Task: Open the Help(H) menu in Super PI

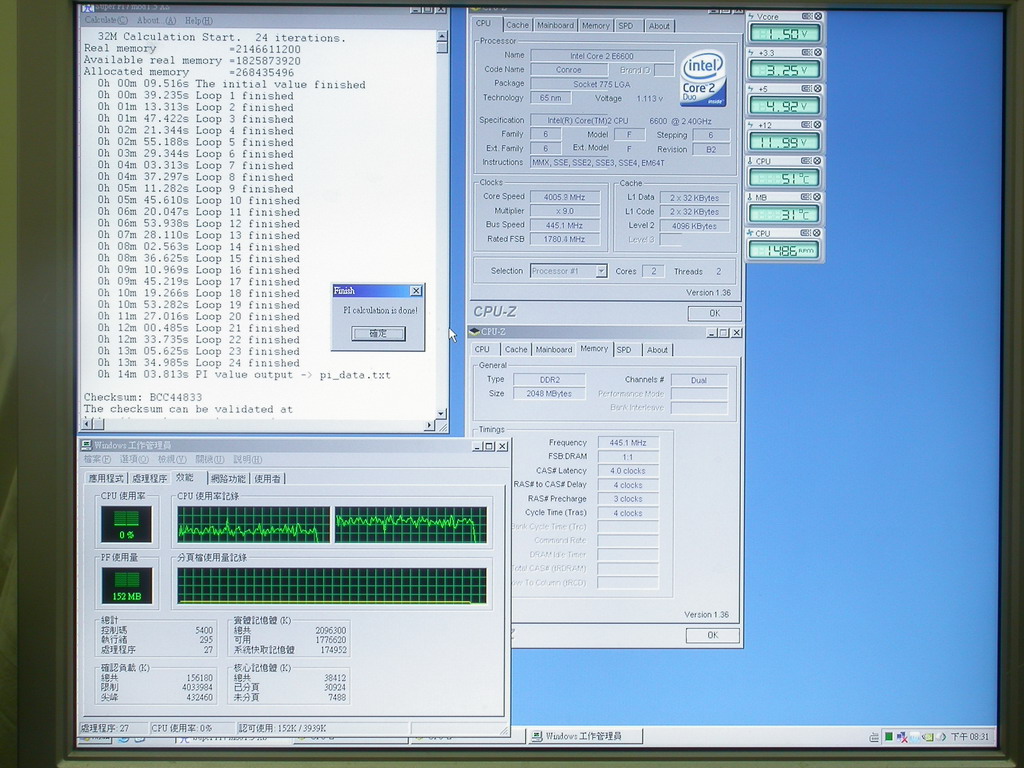Action: click(199, 21)
